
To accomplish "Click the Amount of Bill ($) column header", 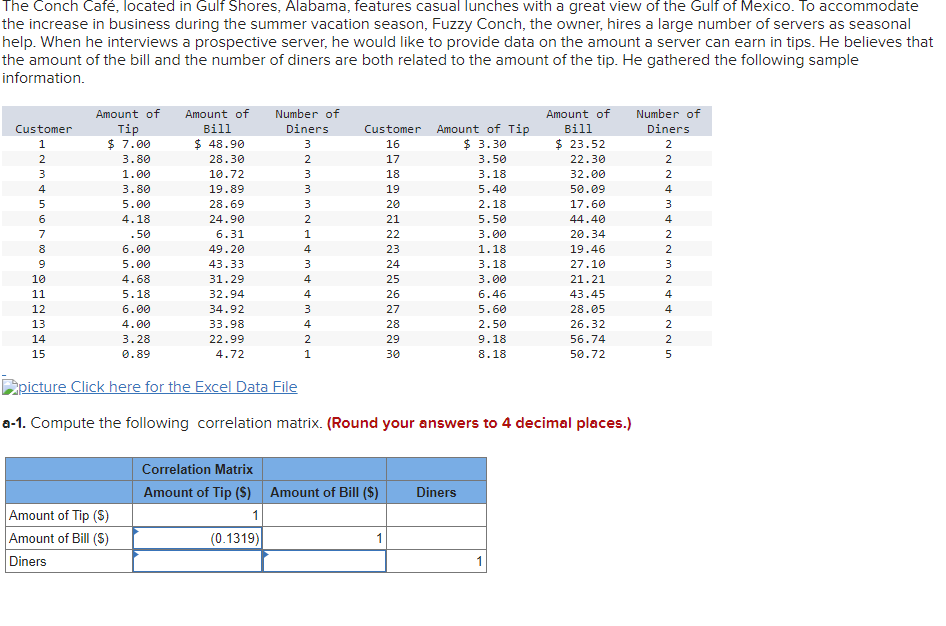I will [323, 492].
